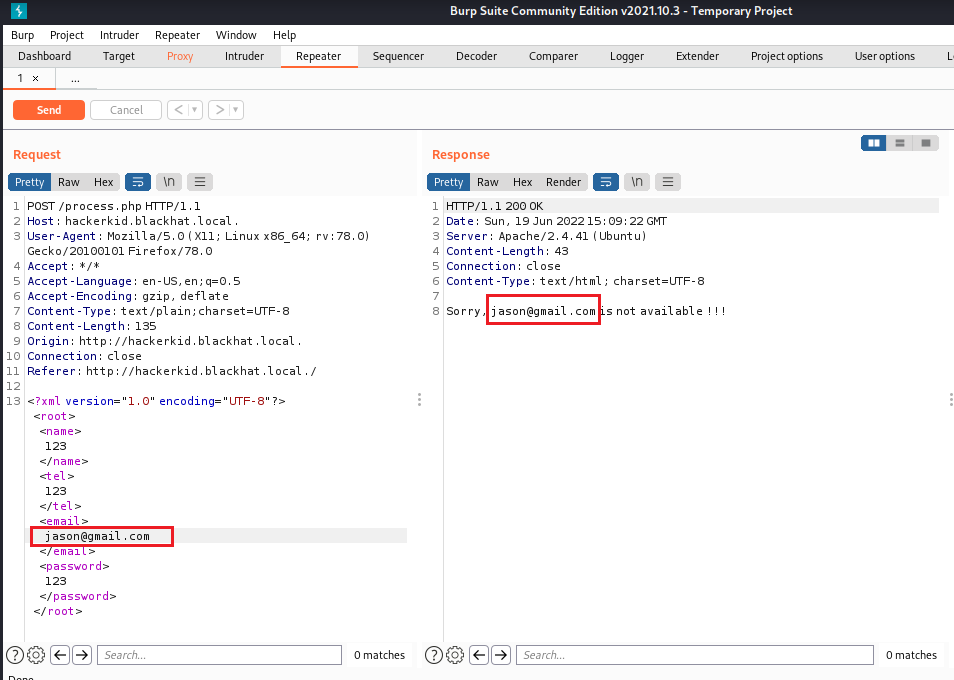
Task: Send the request
Action: click(x=49, y=110)
